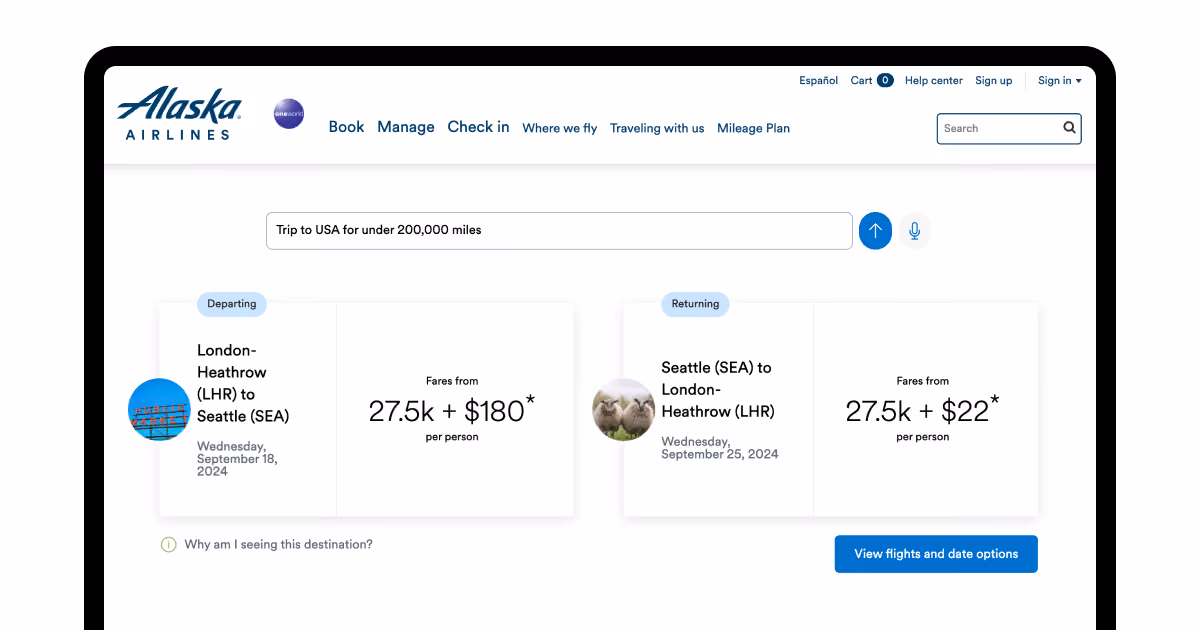The width and height of the screenshot is (1200, 630).
Task: Click Why am I seeing this destination
Action: [278, 545]
